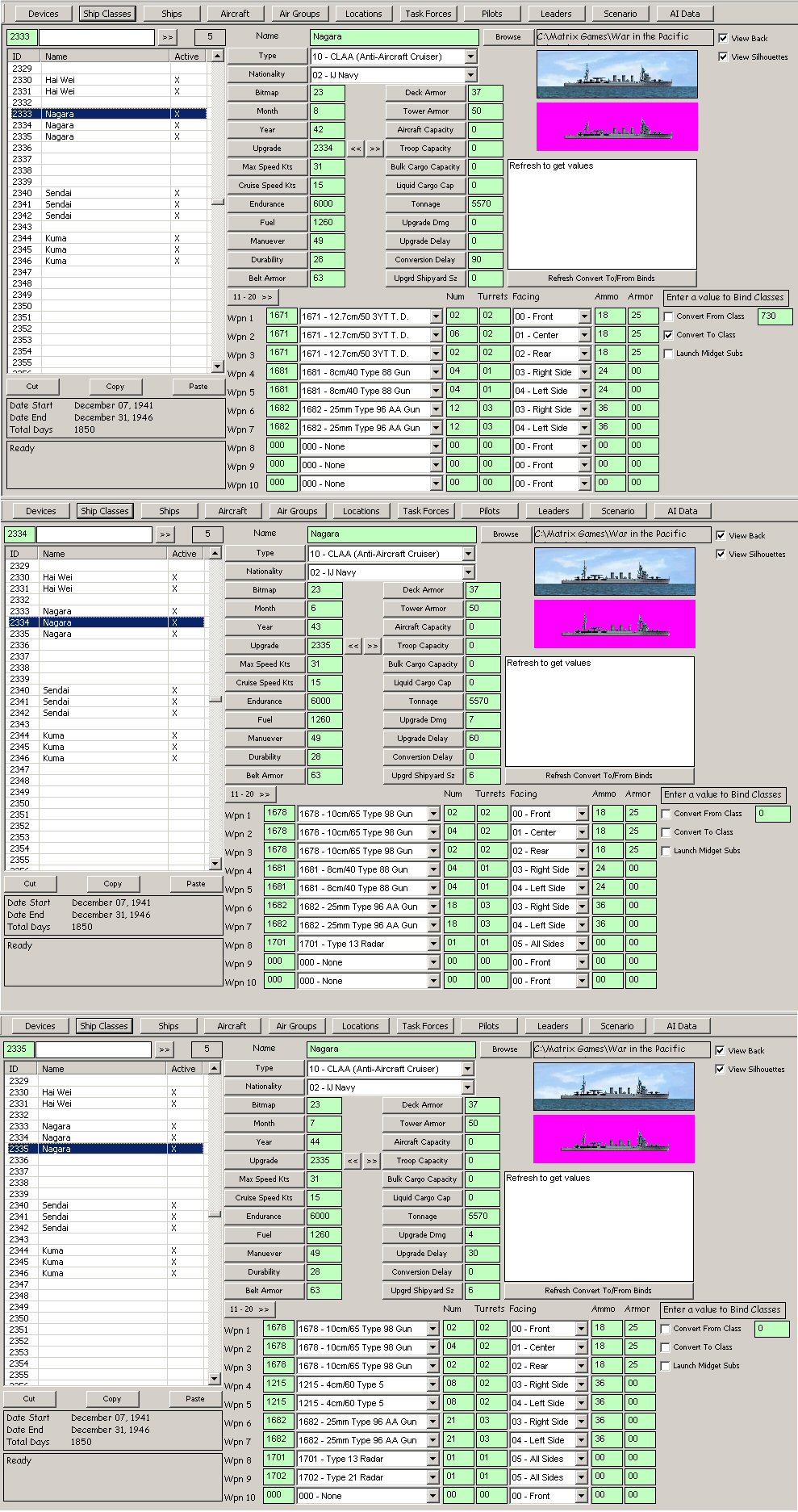
Task: Open the Type dropdown in panel 2334
Action: point(469,554)
